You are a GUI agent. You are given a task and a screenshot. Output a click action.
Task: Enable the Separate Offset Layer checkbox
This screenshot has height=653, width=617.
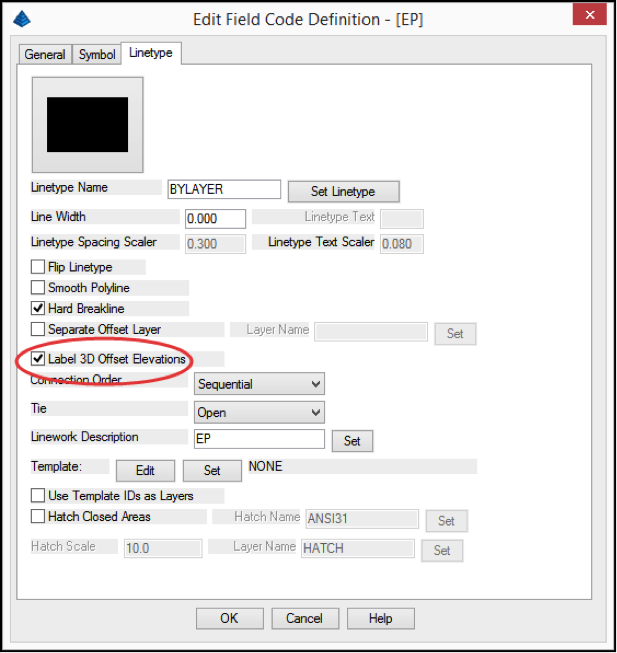[x=38, y=329]
